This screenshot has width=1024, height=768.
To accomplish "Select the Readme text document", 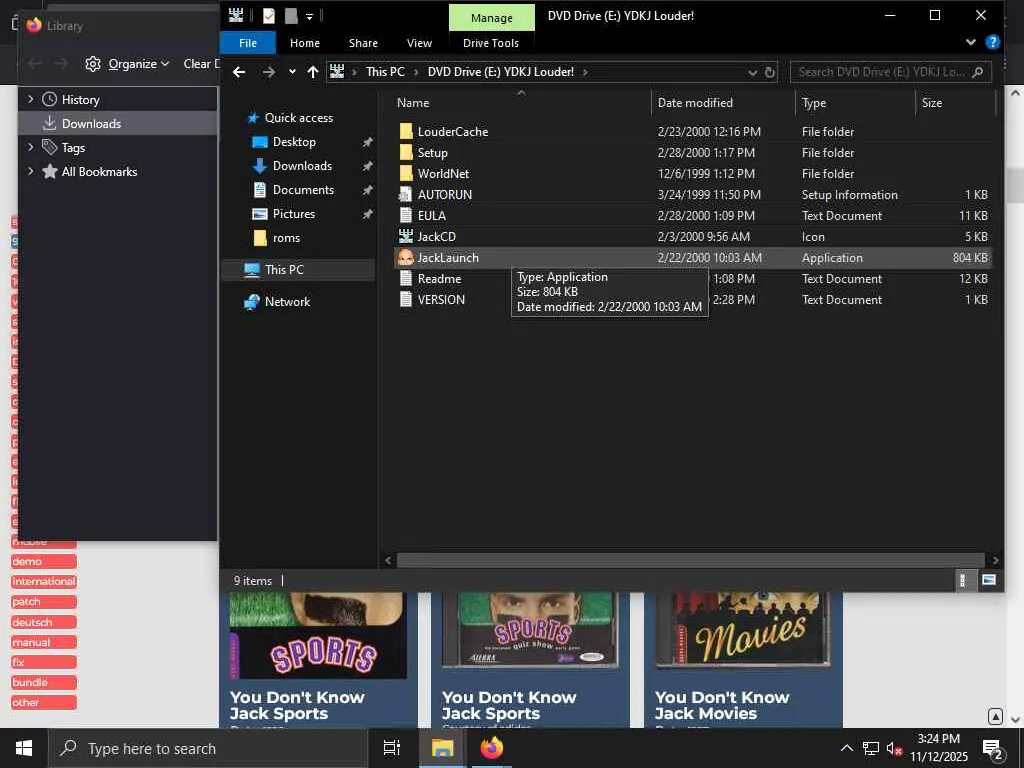I will (440, 279).
